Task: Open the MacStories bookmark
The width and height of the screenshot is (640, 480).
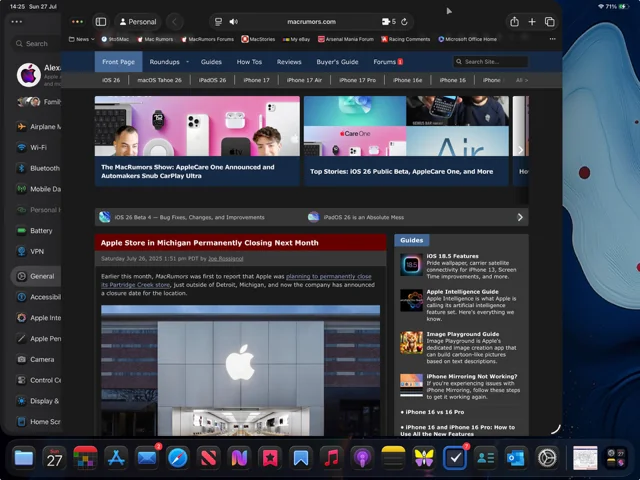Action: tap(258, 39)
